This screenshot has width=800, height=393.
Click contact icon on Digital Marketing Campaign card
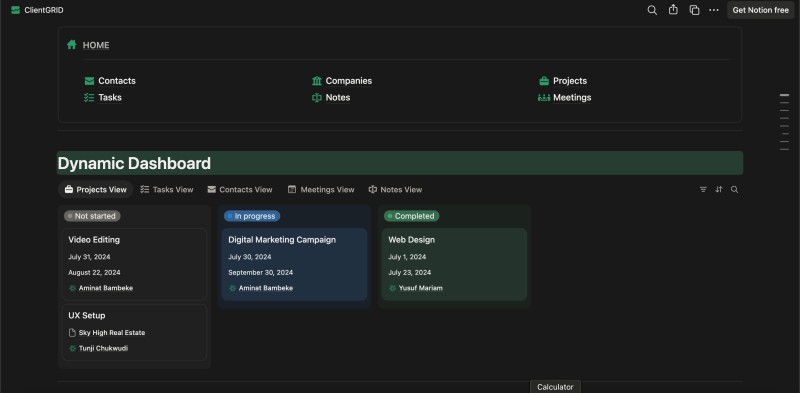point(233,288)
